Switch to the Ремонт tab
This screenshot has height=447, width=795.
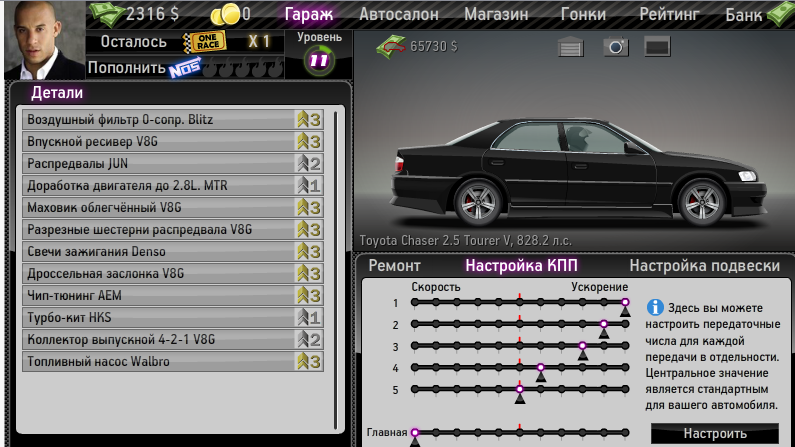(x=394, y=266)
